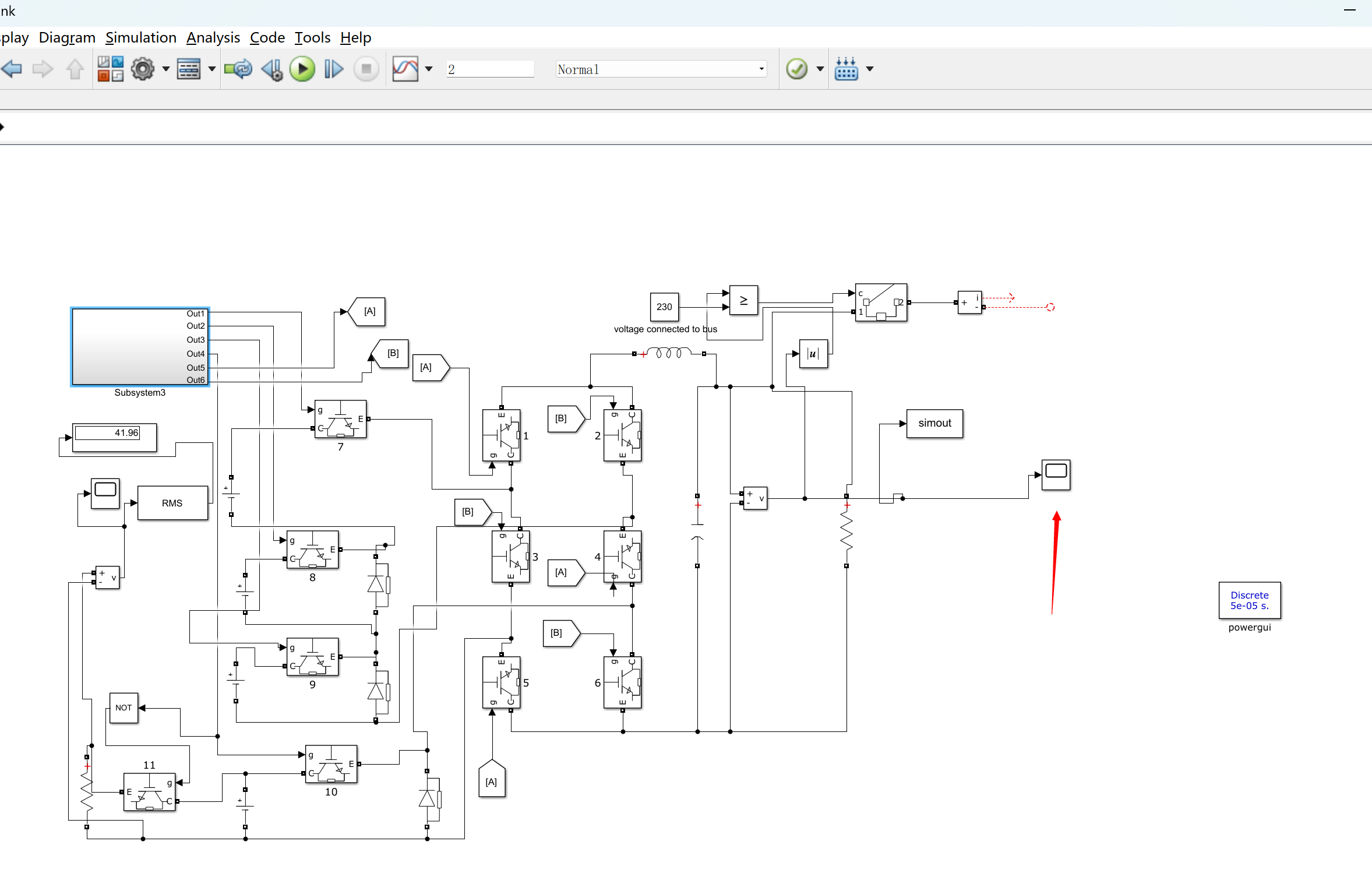Run the simulation with Play button

coord(302,69)
